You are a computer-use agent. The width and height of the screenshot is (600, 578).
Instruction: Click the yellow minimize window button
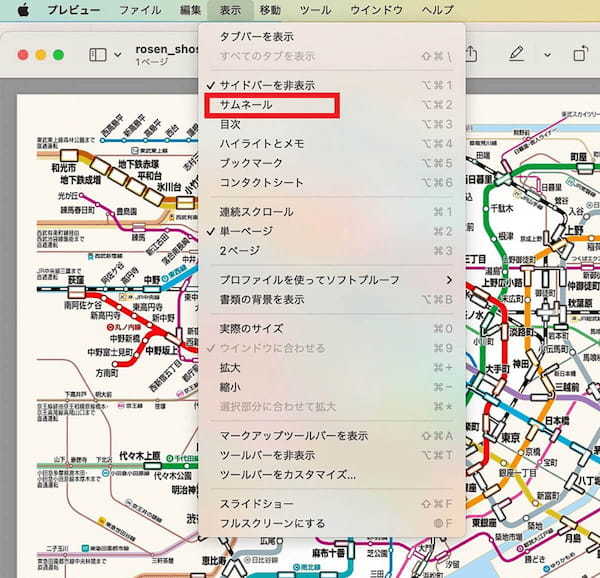click(x=41, y=55)
